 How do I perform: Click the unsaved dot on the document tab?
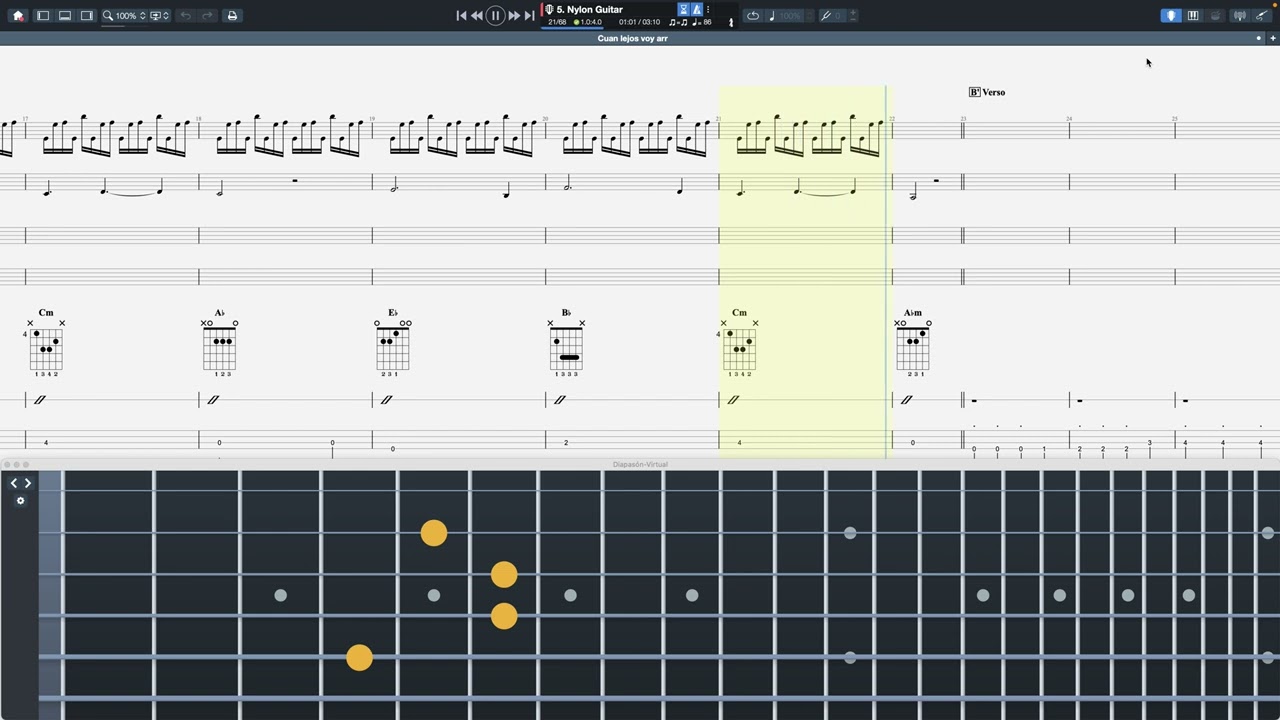(x=1259, y=39)
